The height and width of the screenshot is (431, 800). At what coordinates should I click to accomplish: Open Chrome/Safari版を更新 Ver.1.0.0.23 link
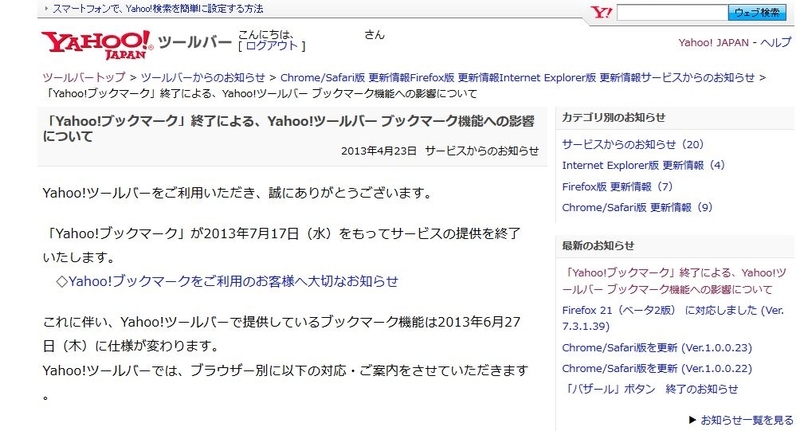point(657,348)
